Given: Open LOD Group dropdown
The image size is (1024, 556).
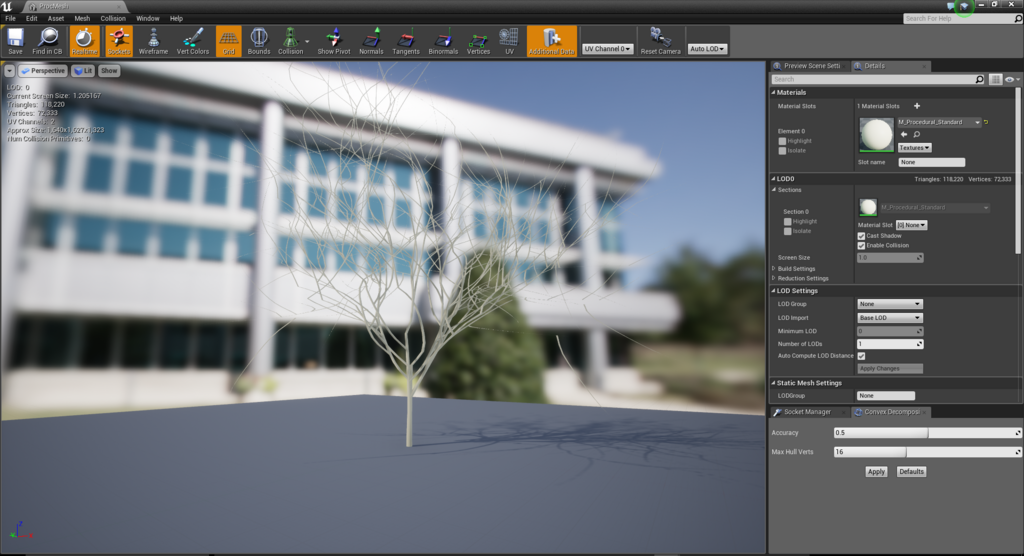Looking at the screenshot, I should 889,304.
